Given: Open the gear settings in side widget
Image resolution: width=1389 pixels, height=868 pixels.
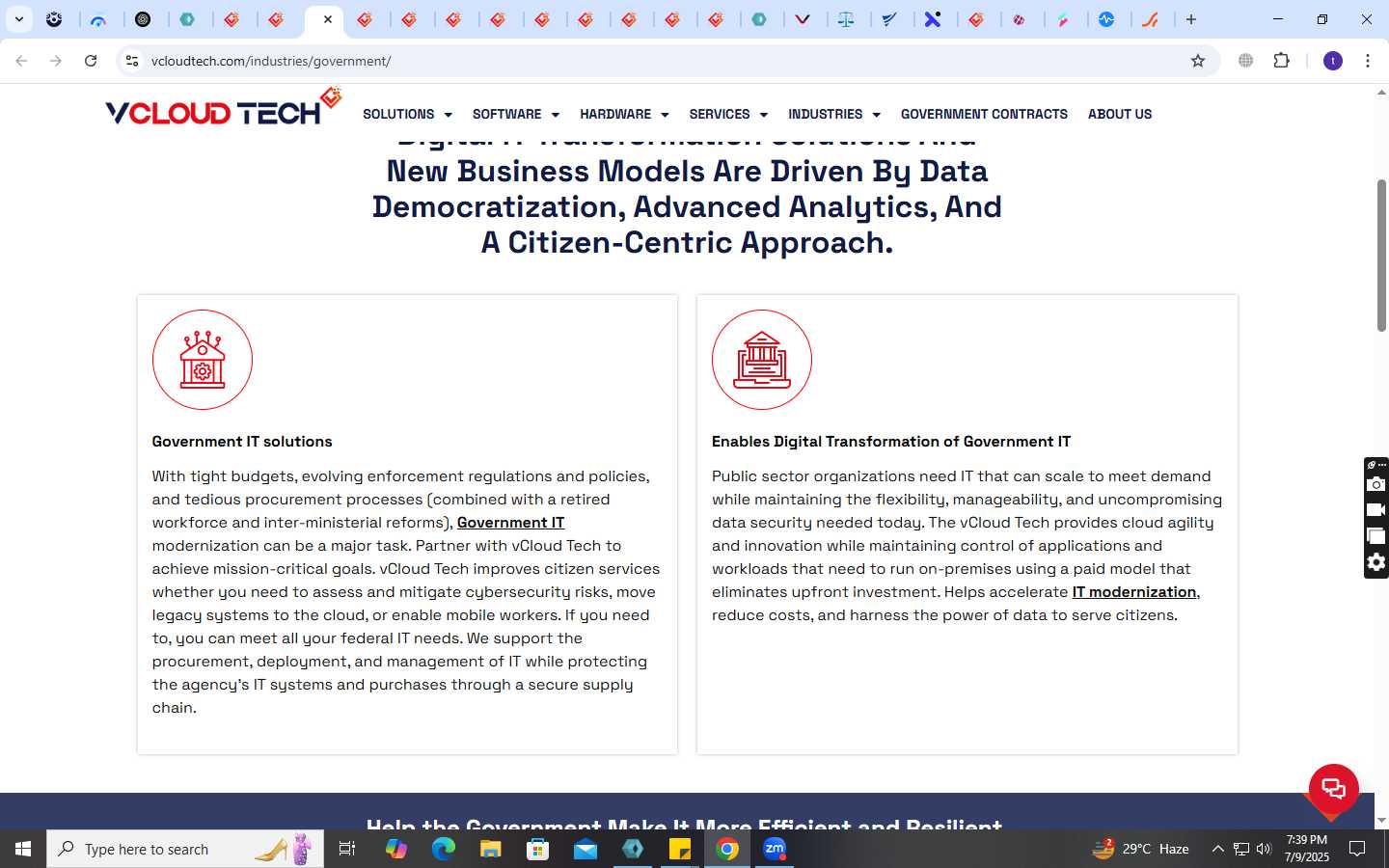Looking at the screenshot, I should tap(1376, 562).
